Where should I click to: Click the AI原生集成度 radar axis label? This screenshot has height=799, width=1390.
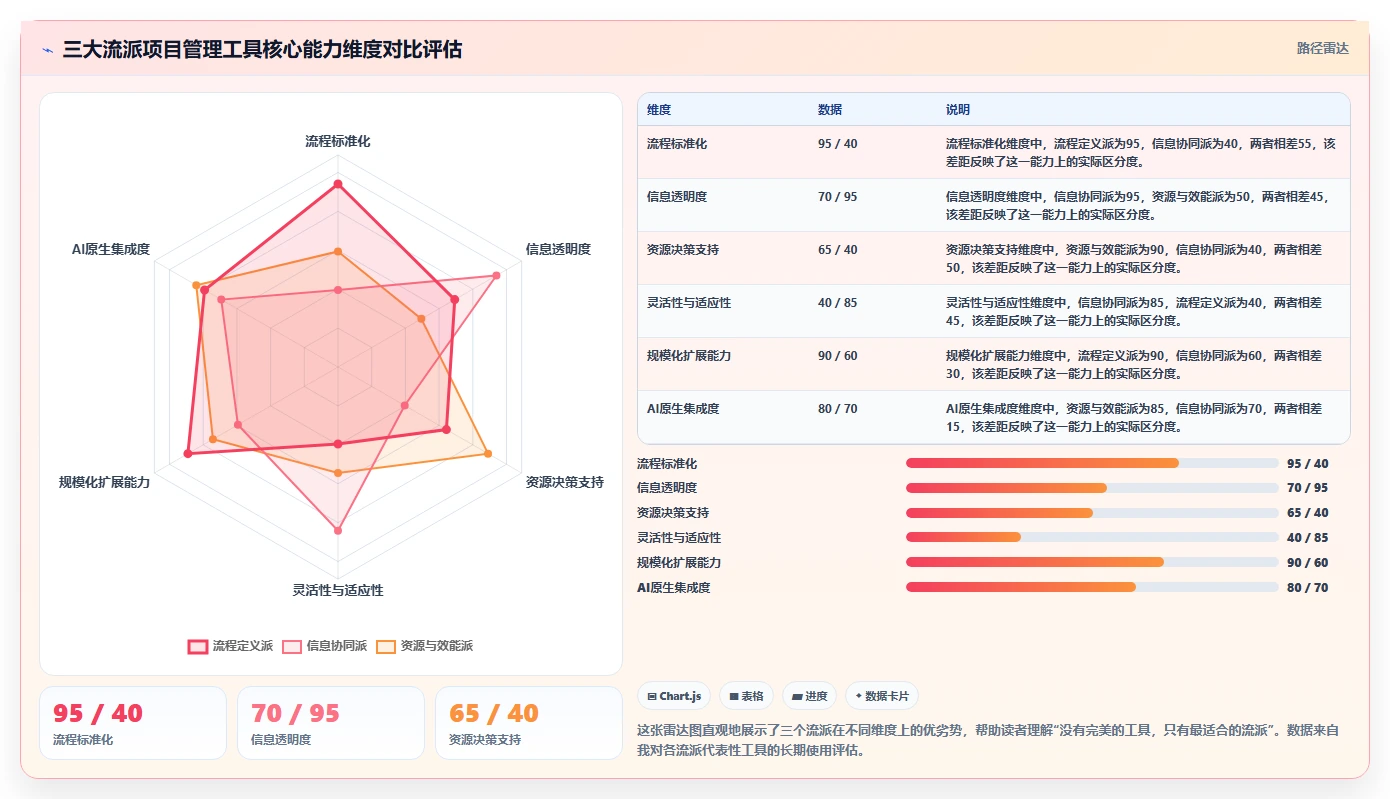[x=111, y=249]
